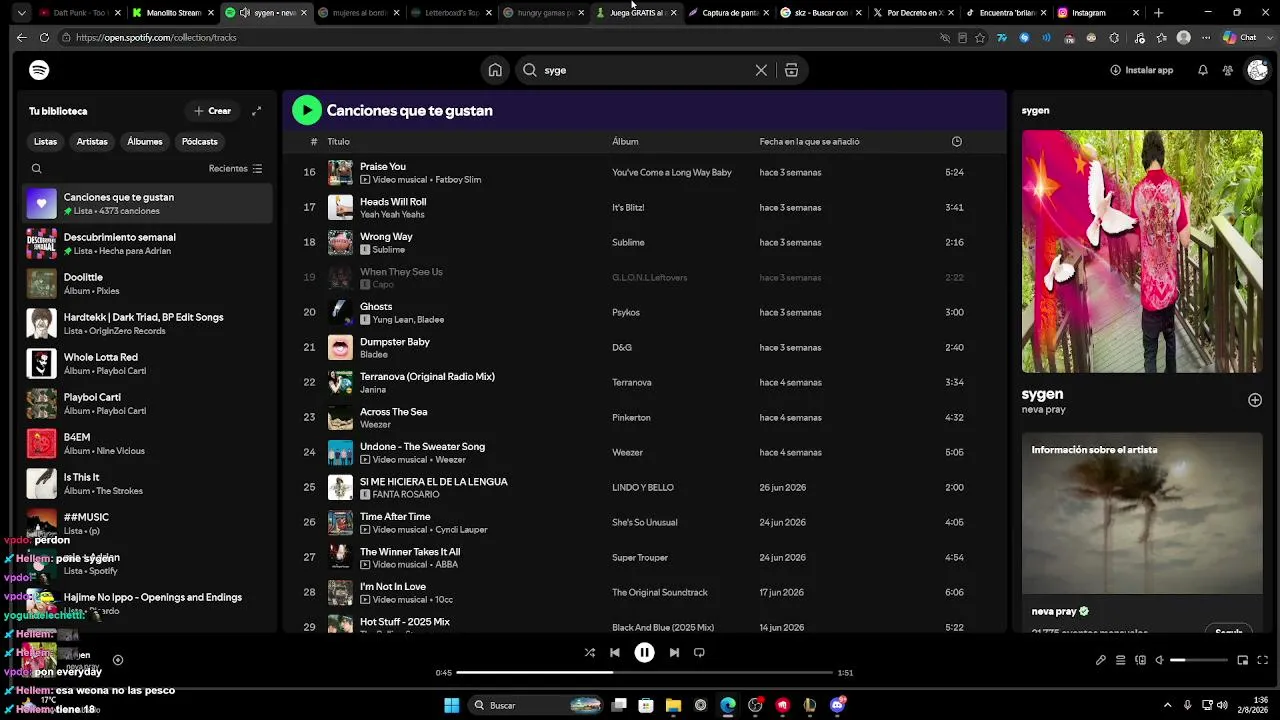This screenshot has width=1280, height=720.
Task: Select Undone - The Sweater Song track
Action: (x=422, y=447)
